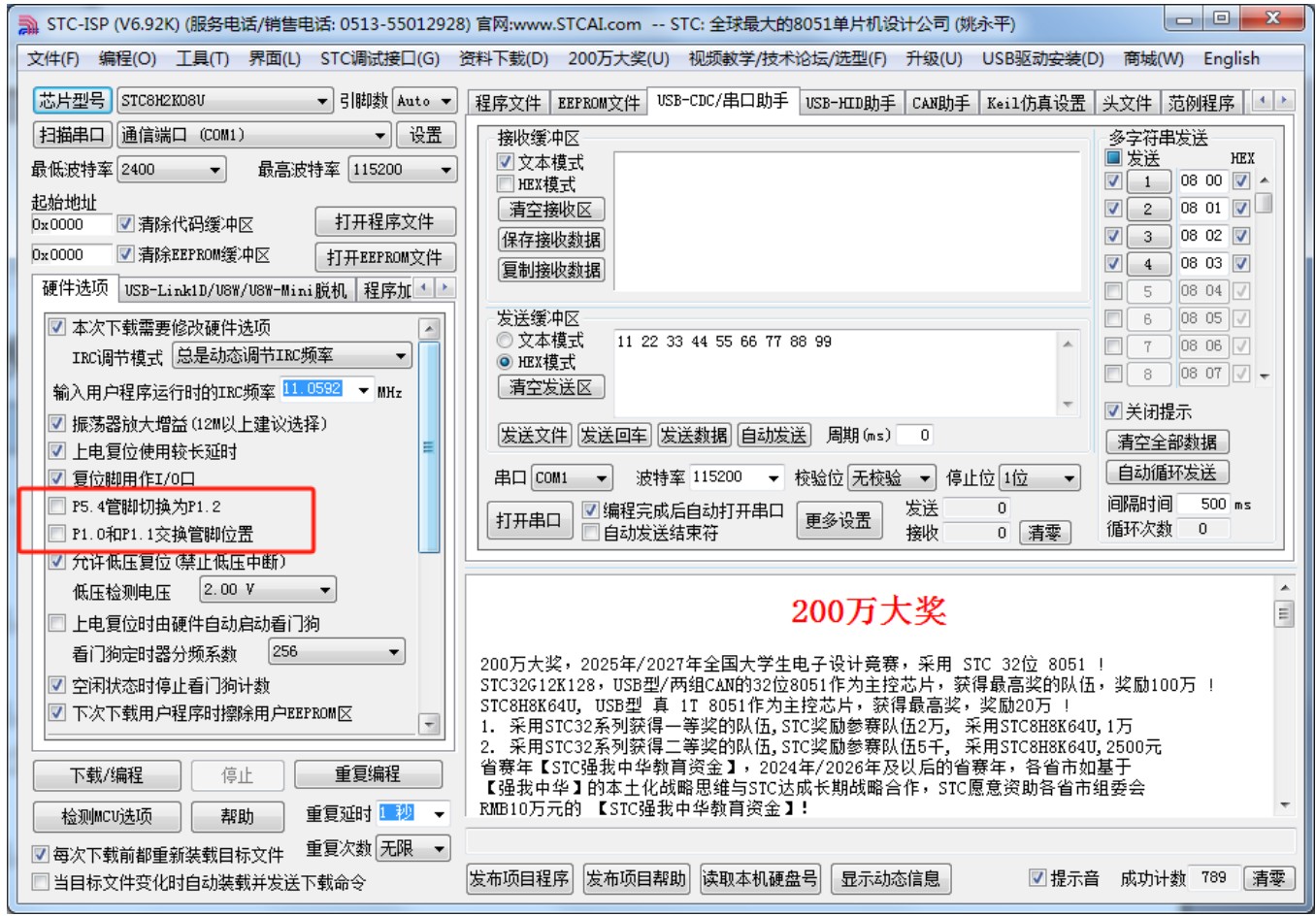This screenshot has height=917, width=1316.
Task: Open 最高波特率 115200 dropdown
Action: 446,170
